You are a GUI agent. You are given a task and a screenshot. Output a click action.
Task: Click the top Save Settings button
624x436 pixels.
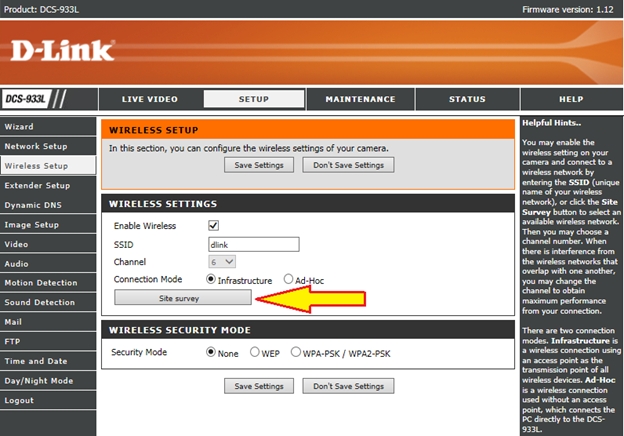pos(258,165)
